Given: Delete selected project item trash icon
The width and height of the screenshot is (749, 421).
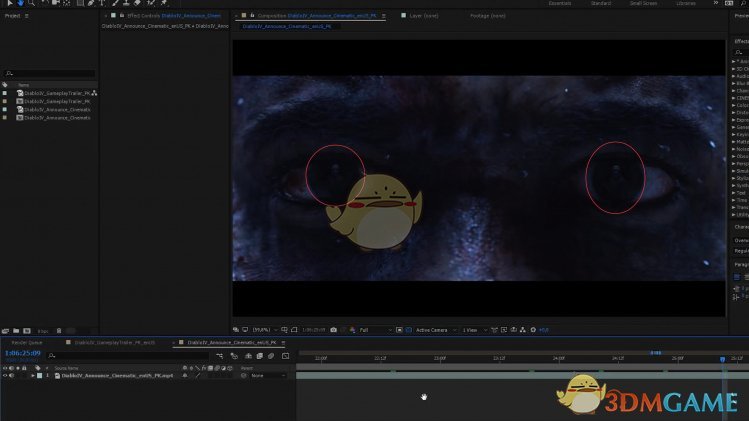Looking at the screenshot, I should tap(59, 331).
